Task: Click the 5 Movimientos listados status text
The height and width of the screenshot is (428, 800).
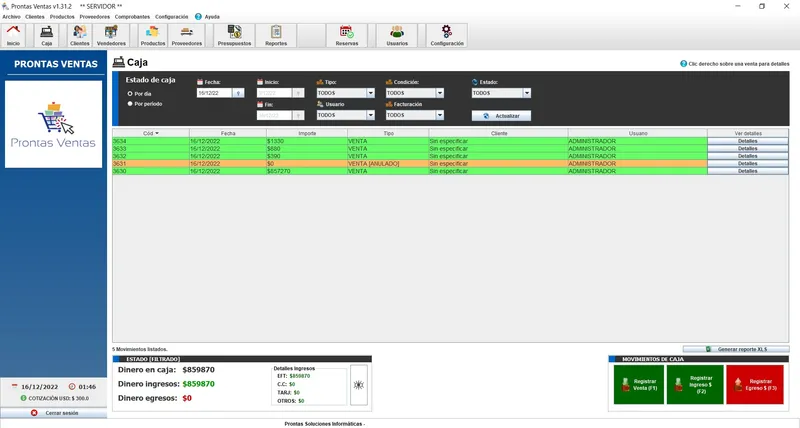Action: coord(140,349)
